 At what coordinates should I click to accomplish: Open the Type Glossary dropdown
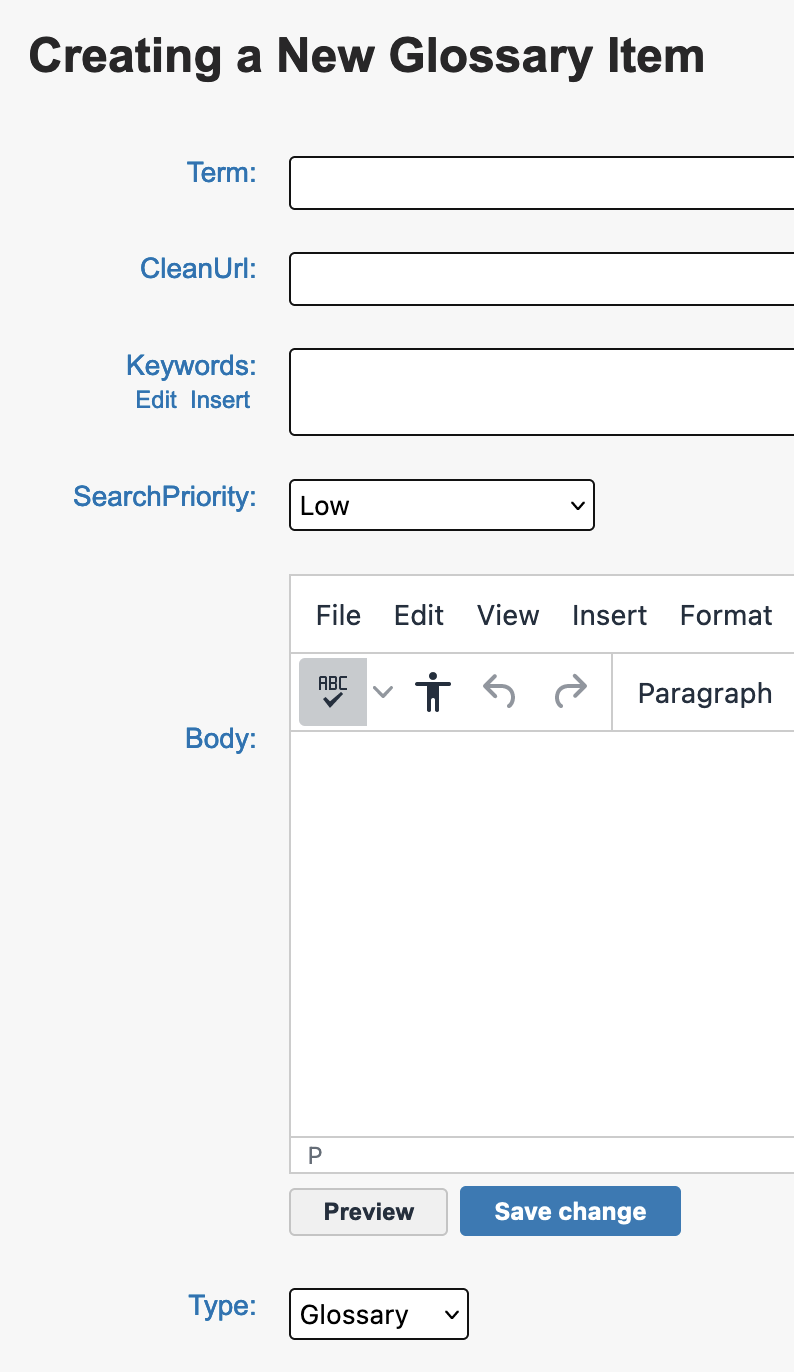coord(379,1314)
